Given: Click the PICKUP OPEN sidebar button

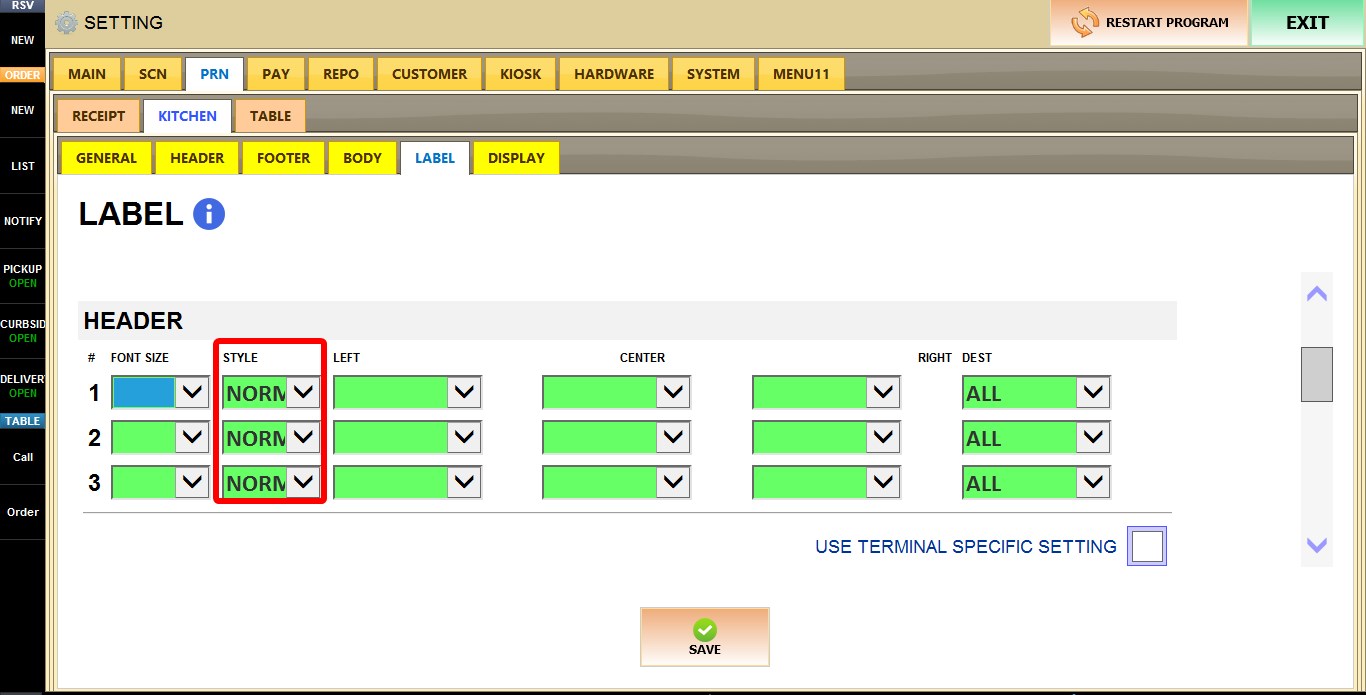Looking at the screenshot, I should tap(22, 276).
